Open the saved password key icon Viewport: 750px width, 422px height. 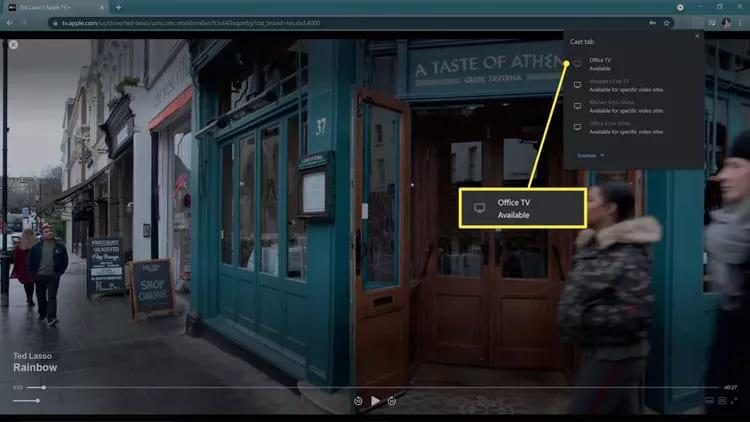coord(652,23)
